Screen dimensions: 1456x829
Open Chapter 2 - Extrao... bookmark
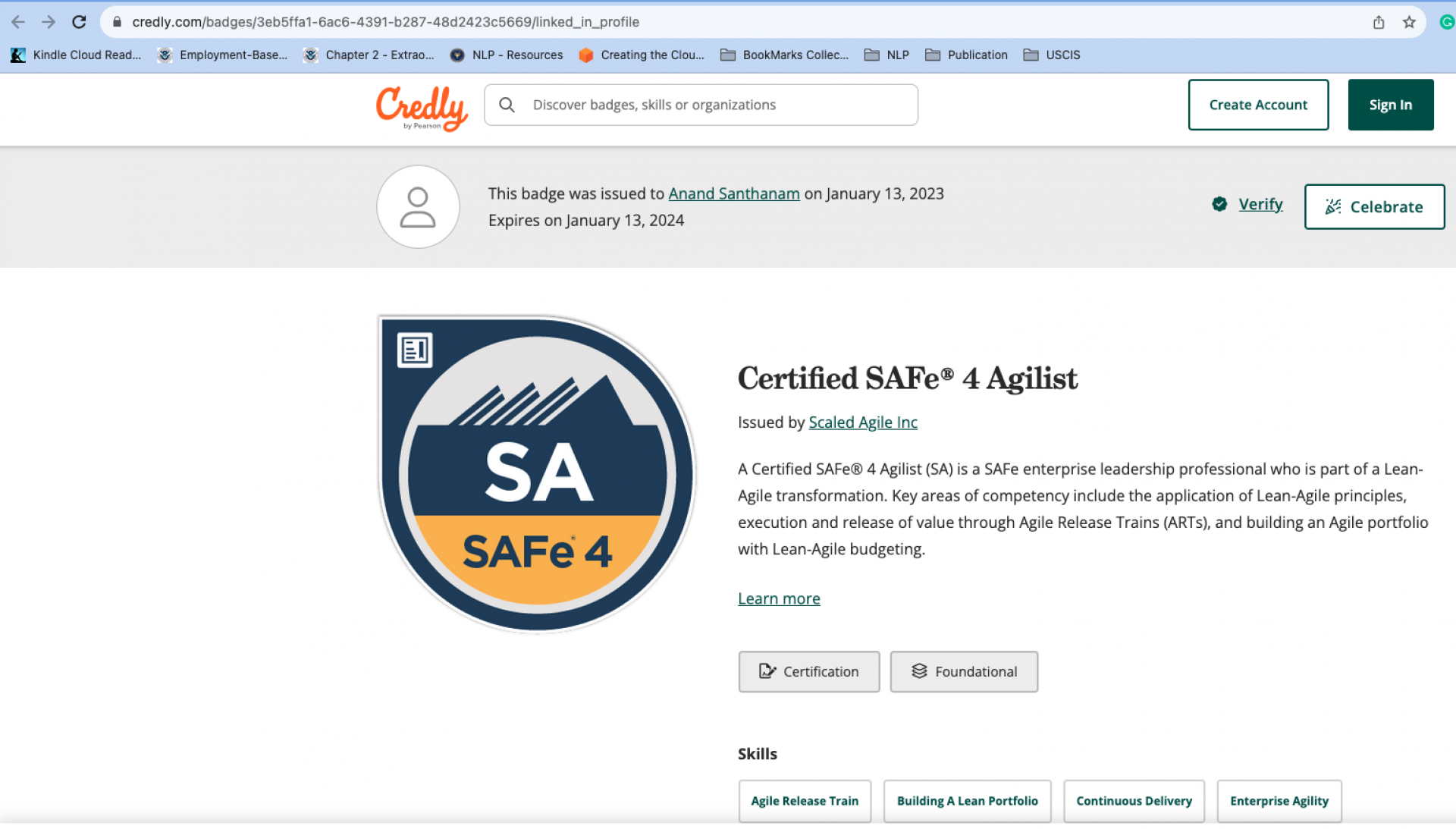369,55
